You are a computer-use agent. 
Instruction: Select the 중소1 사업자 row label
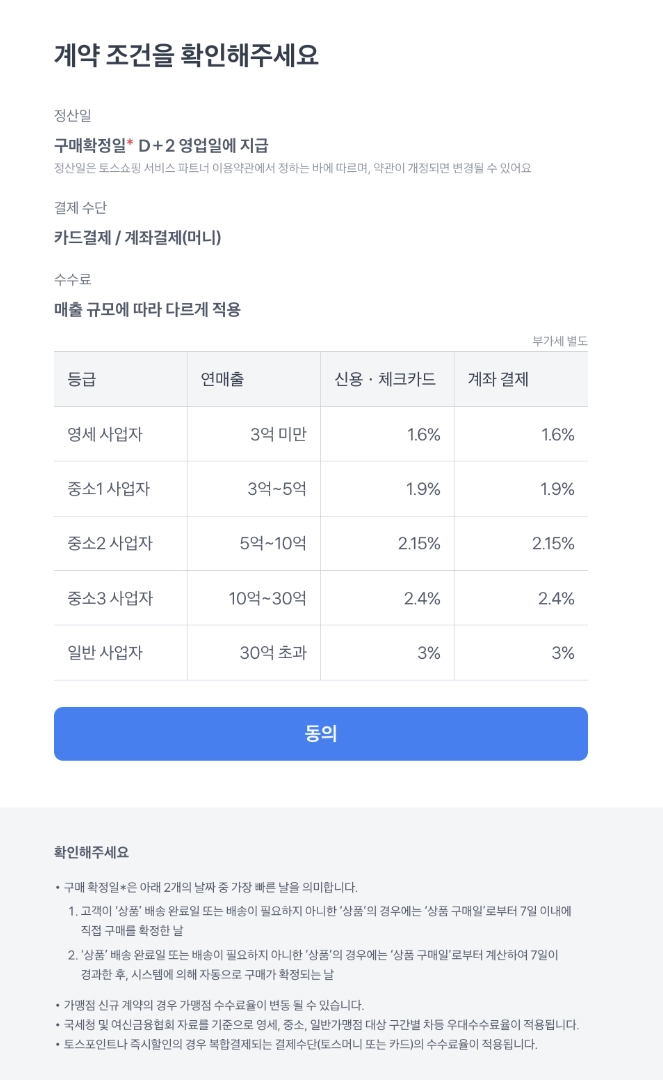coord(109,489)
